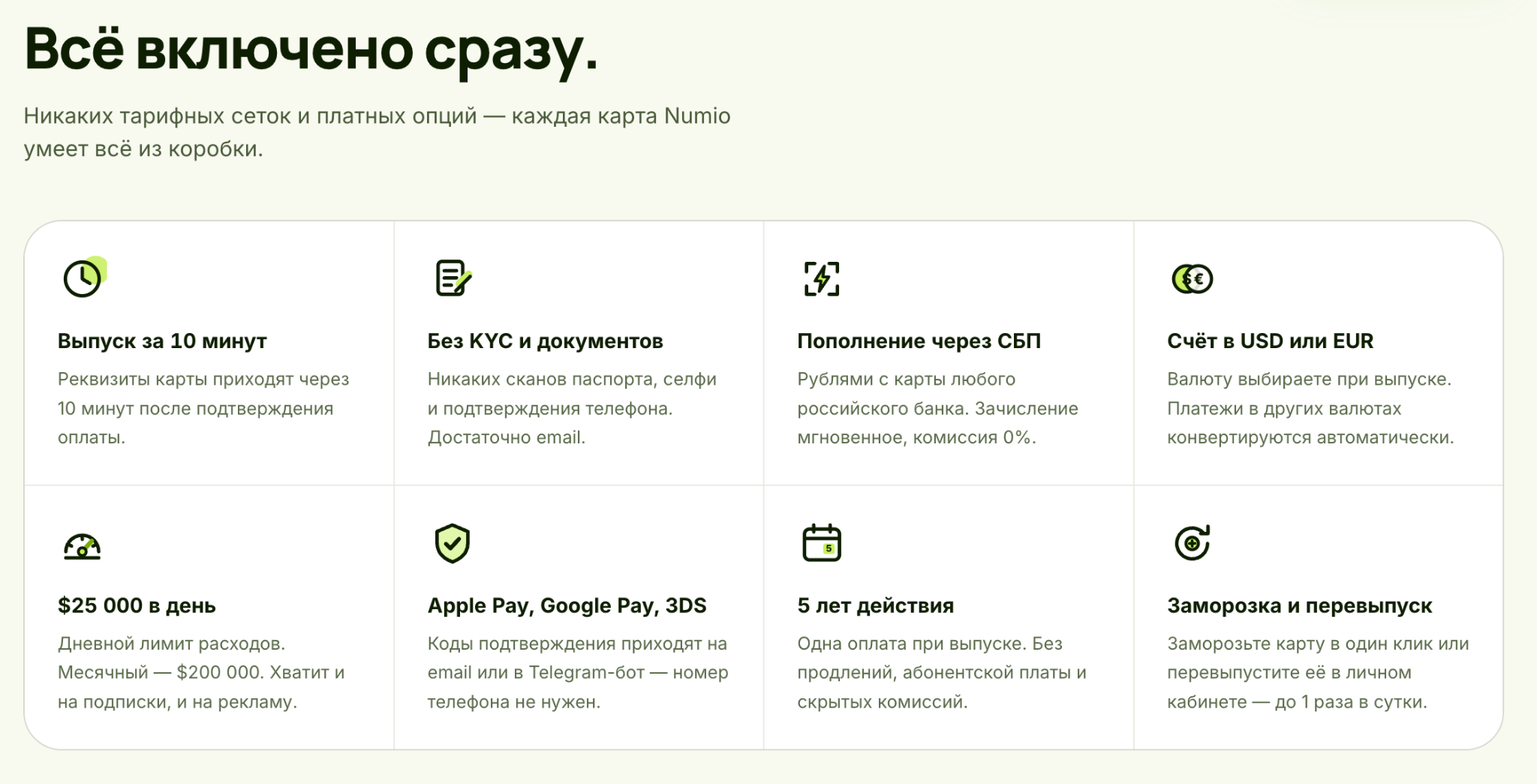Click the title "Заморозка и перевыпуск"
The width and height of the screenshot is (1537, 784).
[1300, 605]
